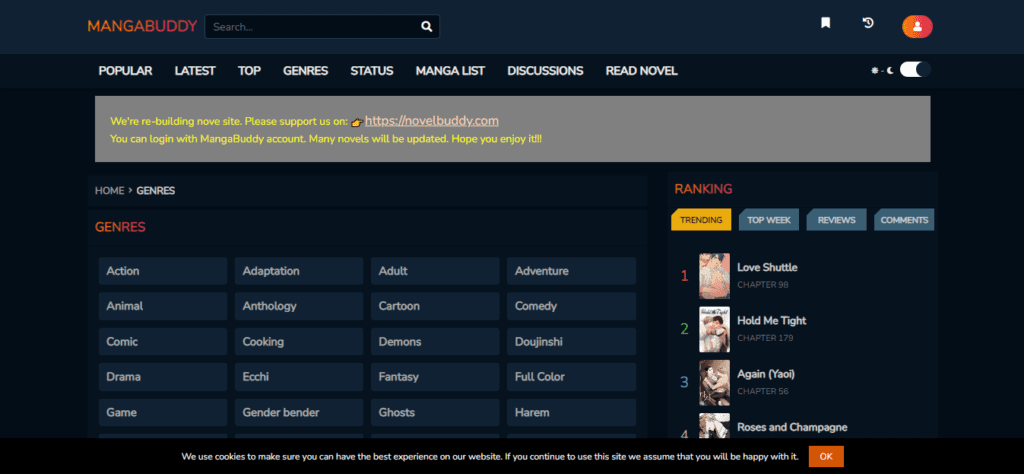Screen dimensions: 1024x474
Task: Open the Latest menu item
Action: [x=195, y=71]
